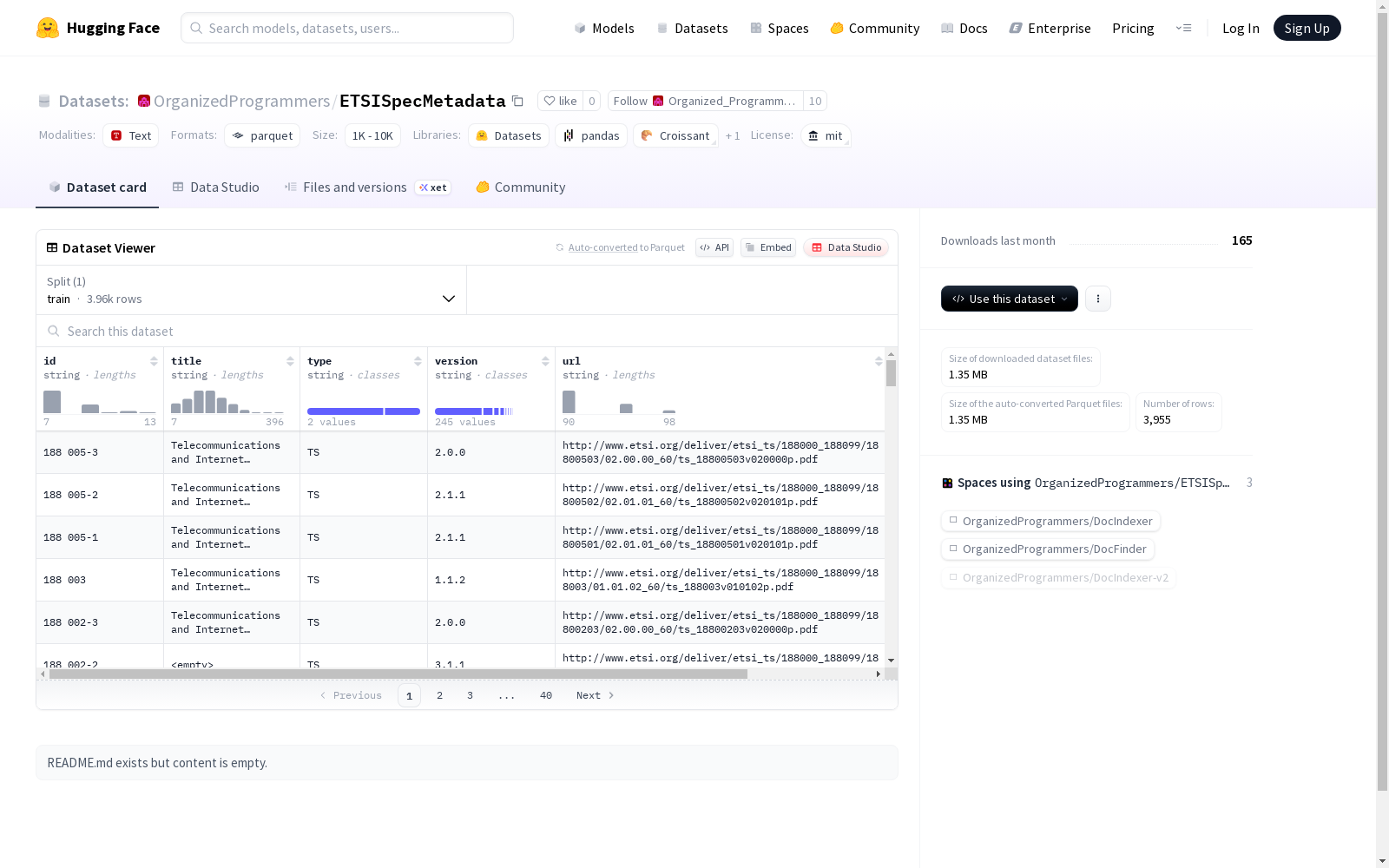The image size is (1389, 868).
Task: Click the Text modality tag
Action: [131, 135]
